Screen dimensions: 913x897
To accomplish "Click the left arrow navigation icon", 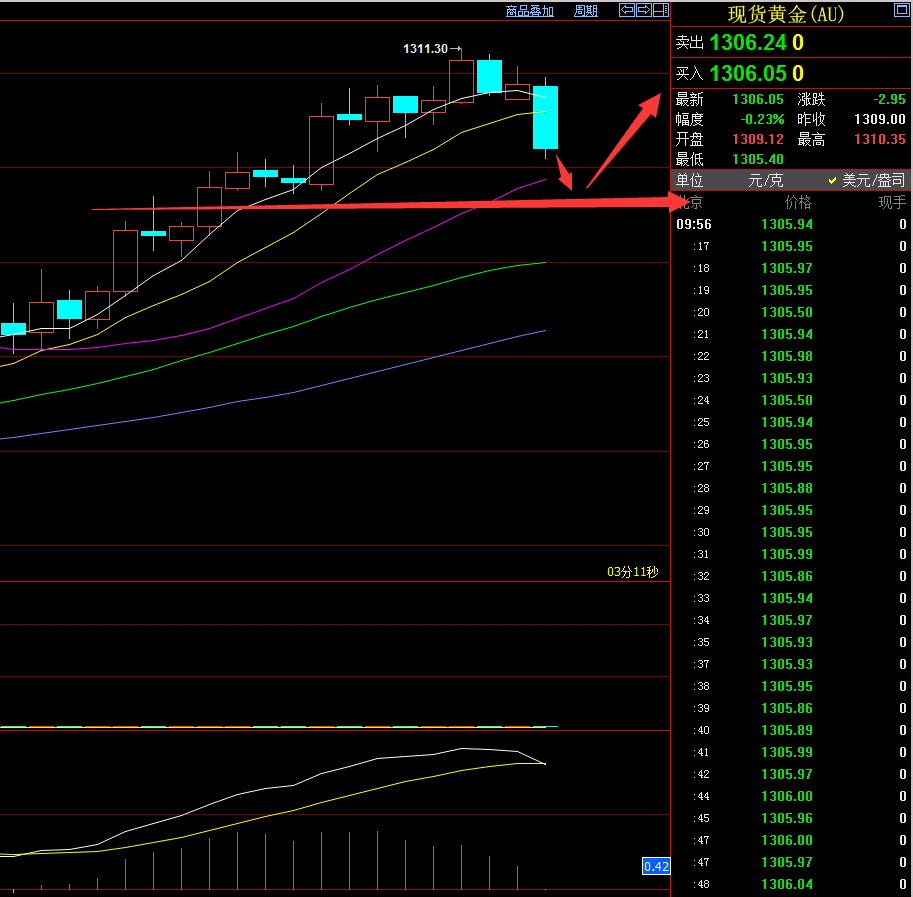I will pos(627,10).
